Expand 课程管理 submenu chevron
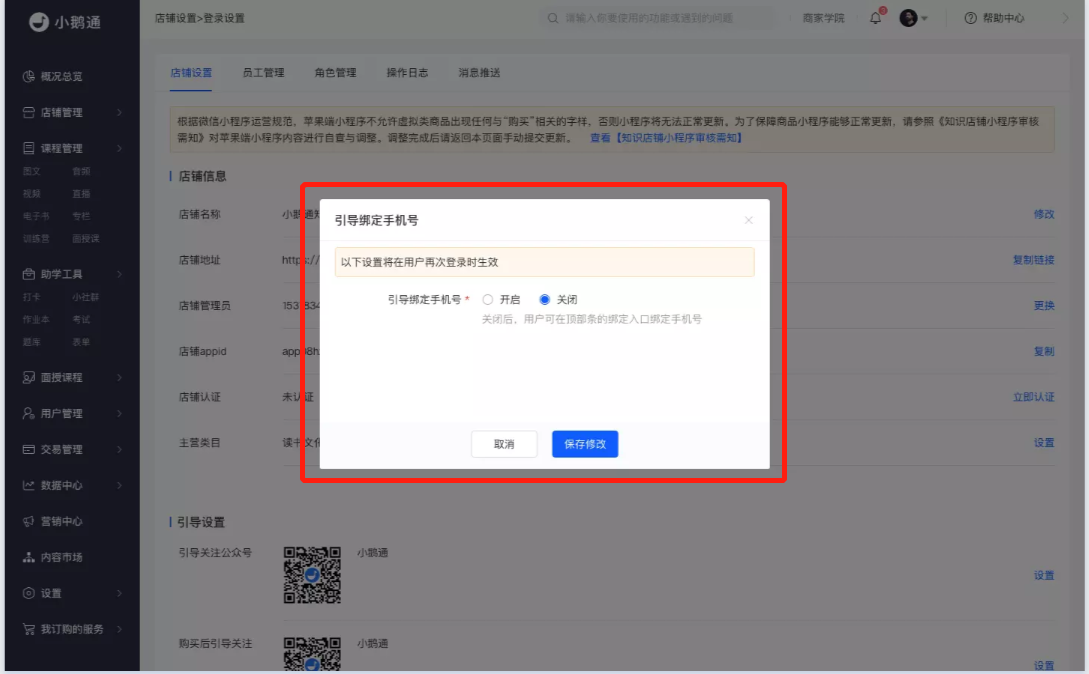Screen dimensions: 1089x674 119,148
